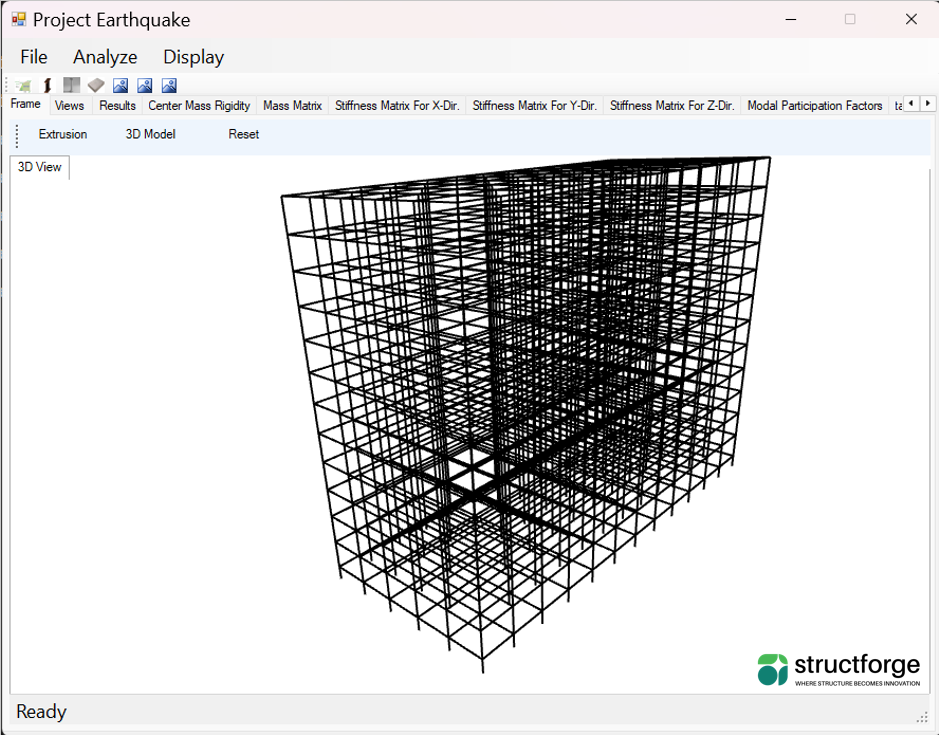
Task: Open the Center Mass Rigidity tab
Action: [x=199, y=105]
